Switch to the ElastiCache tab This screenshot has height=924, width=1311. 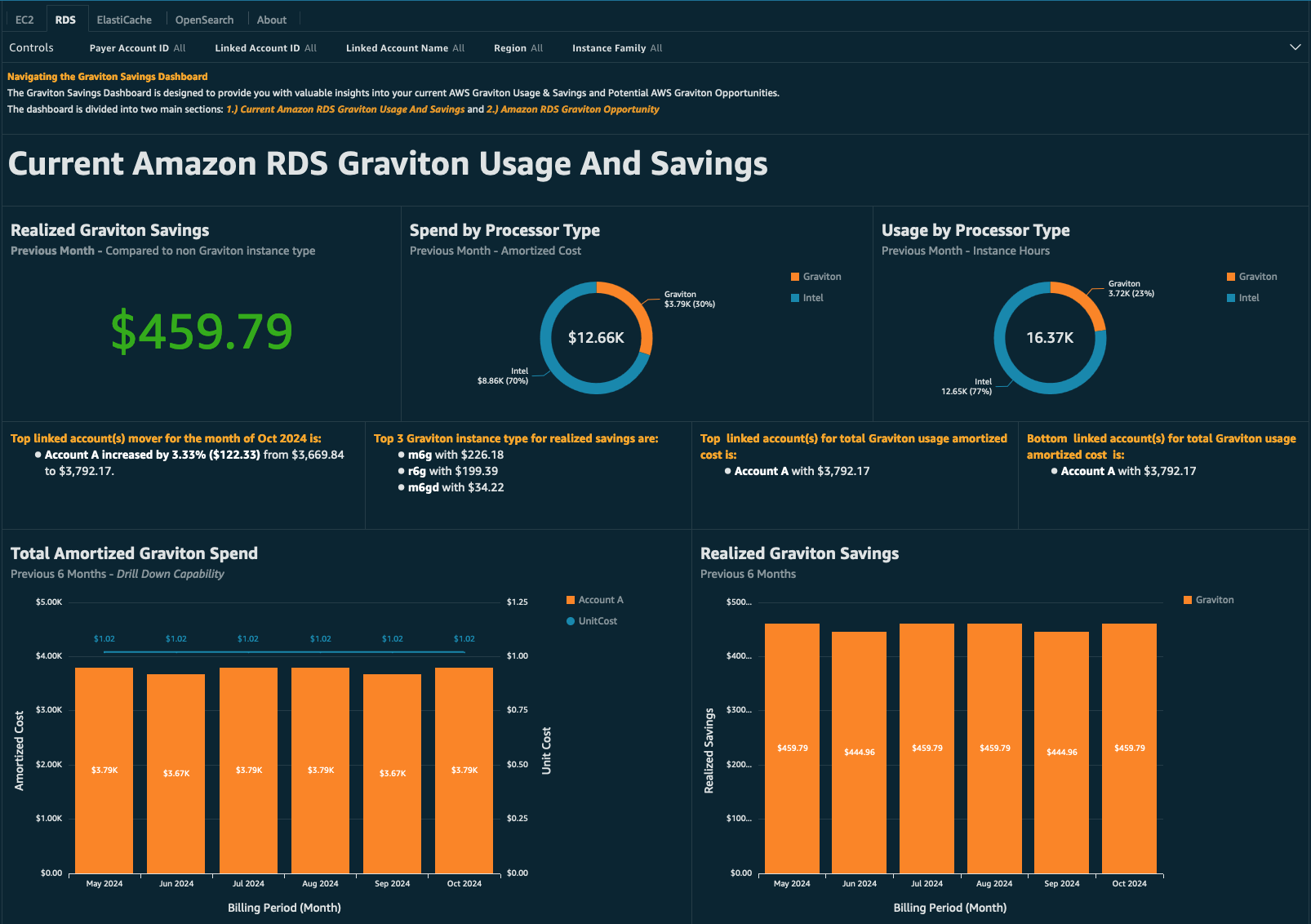[x=124, y=19]
